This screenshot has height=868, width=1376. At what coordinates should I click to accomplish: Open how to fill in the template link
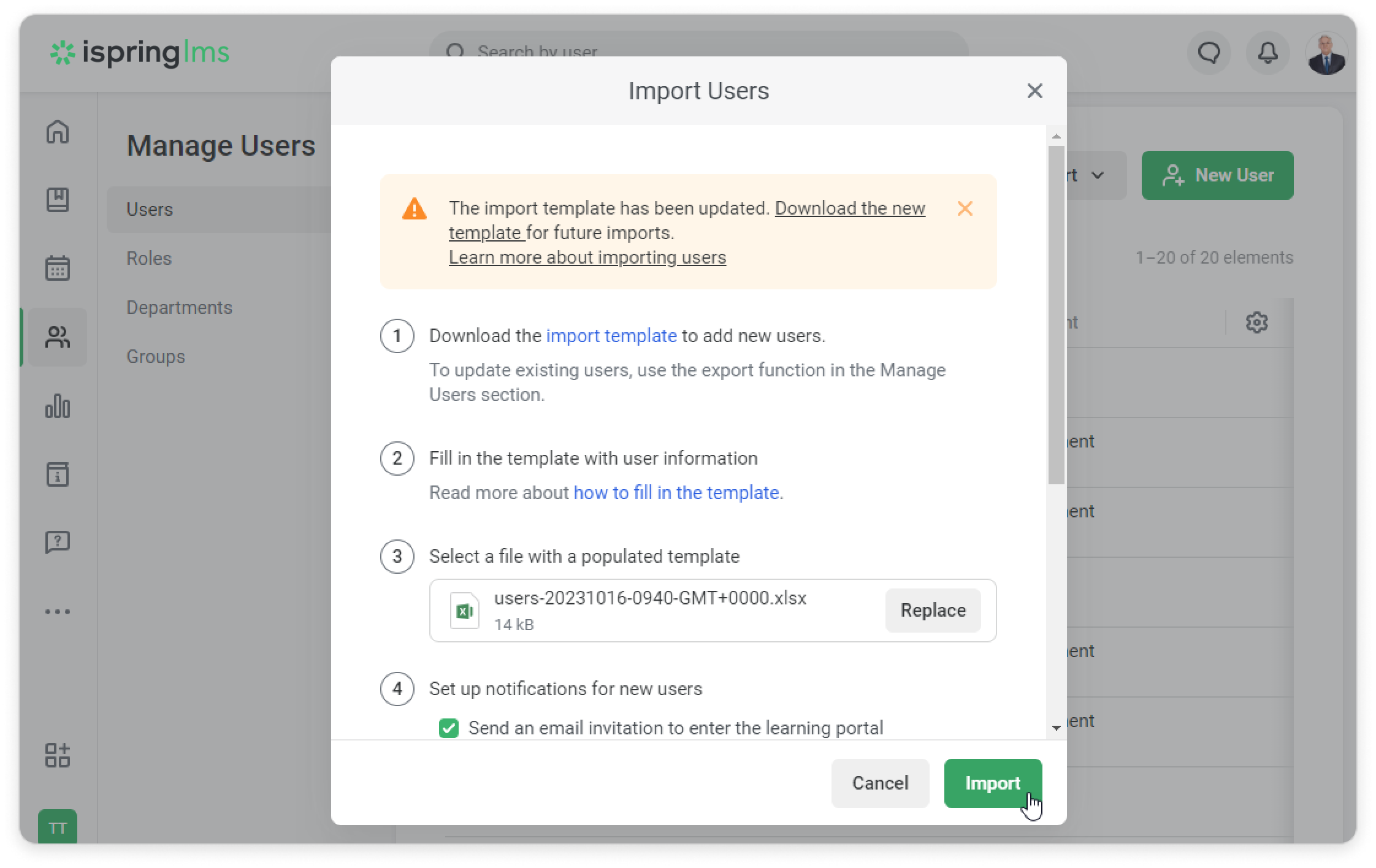click(x=676, y=493)
